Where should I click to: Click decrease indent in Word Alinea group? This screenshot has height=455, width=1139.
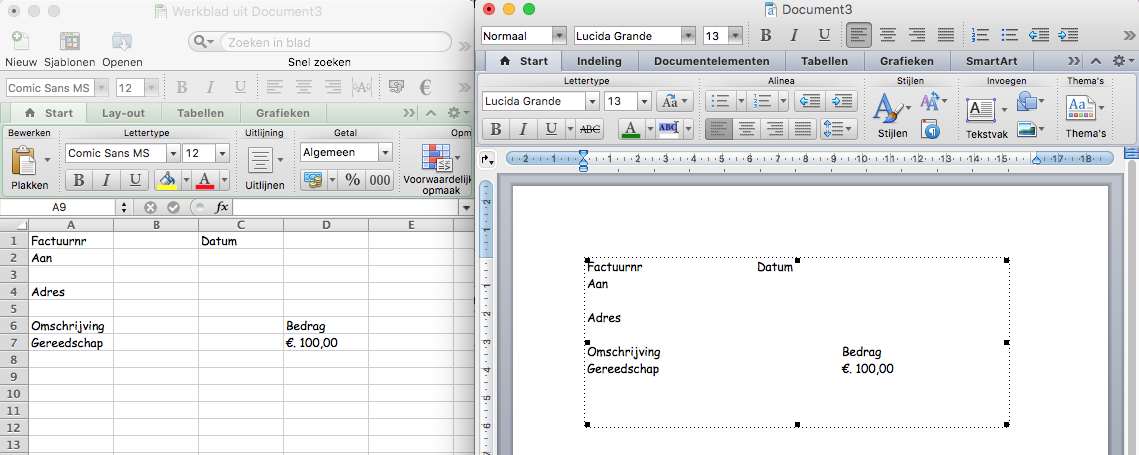(808, 101)
